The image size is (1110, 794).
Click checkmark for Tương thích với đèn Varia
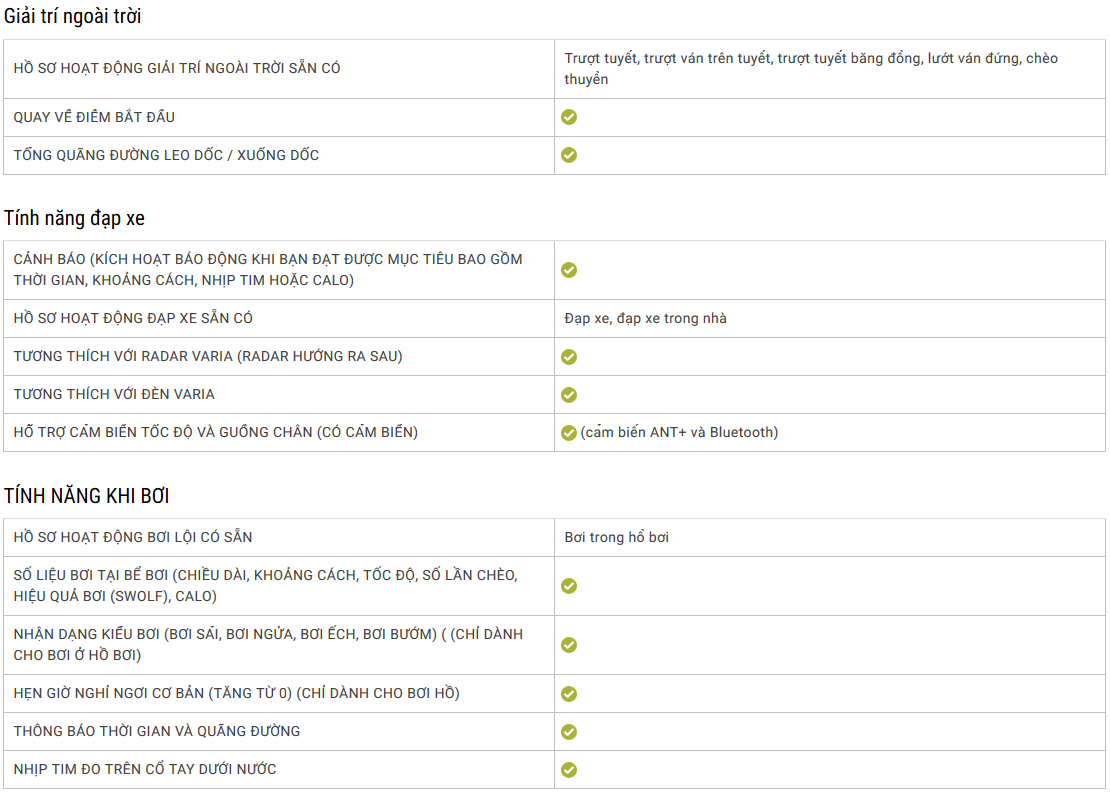[x=568, y=395]
